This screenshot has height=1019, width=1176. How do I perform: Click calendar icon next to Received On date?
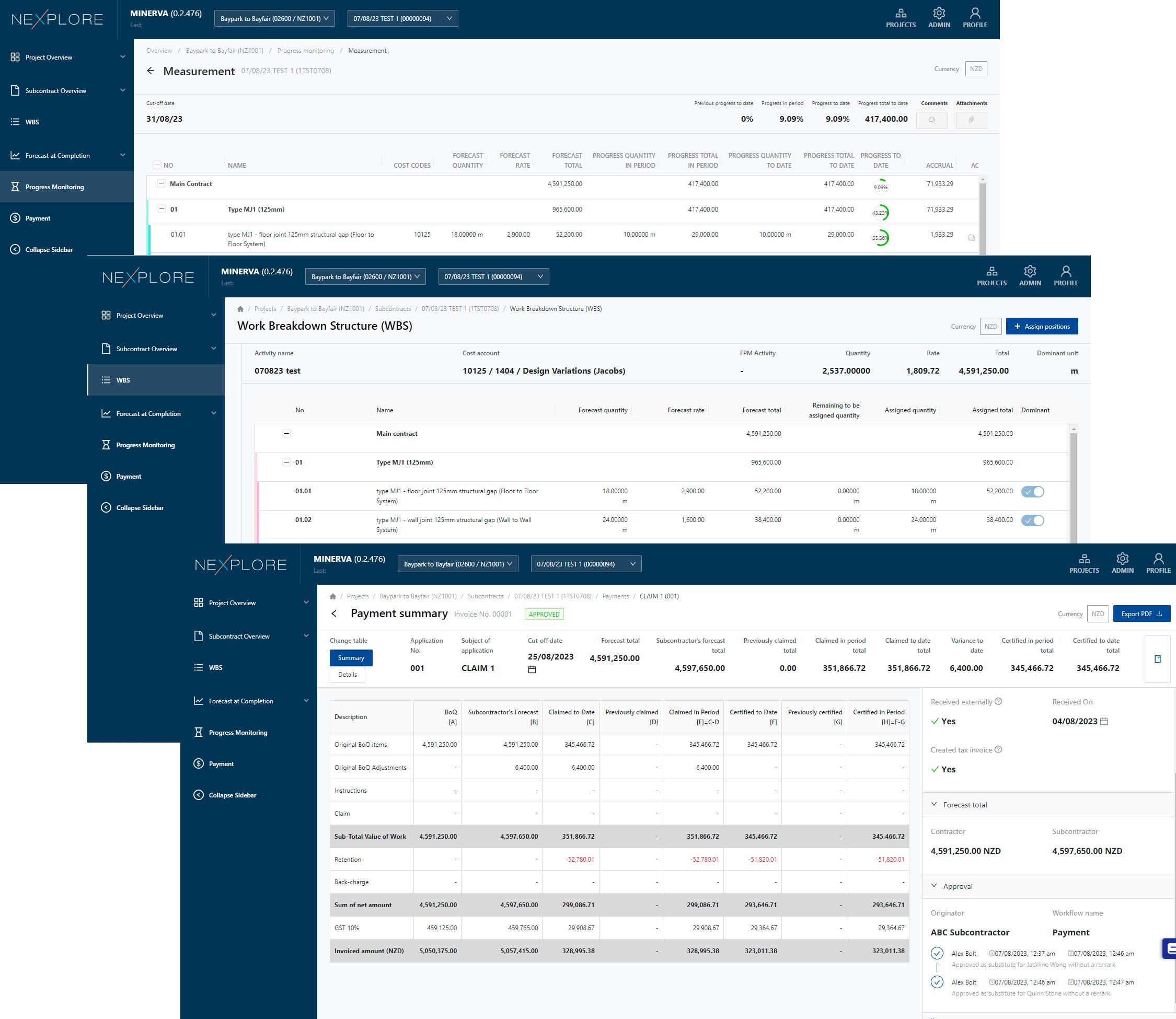(x=1104, y=721)
